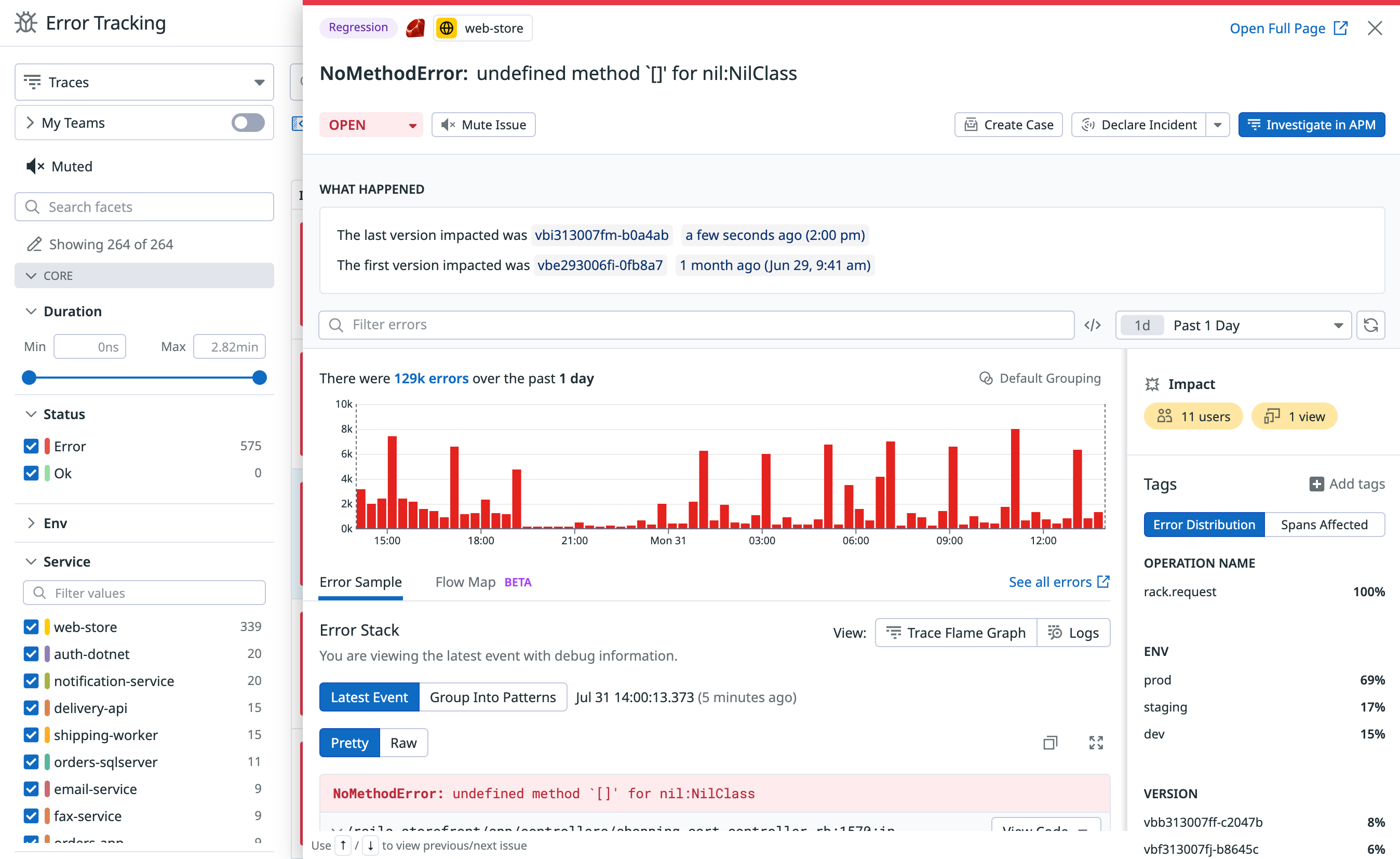1400x859 pixels.
Task: Switch to the Flow Map tab
Action: coord(465,582)
